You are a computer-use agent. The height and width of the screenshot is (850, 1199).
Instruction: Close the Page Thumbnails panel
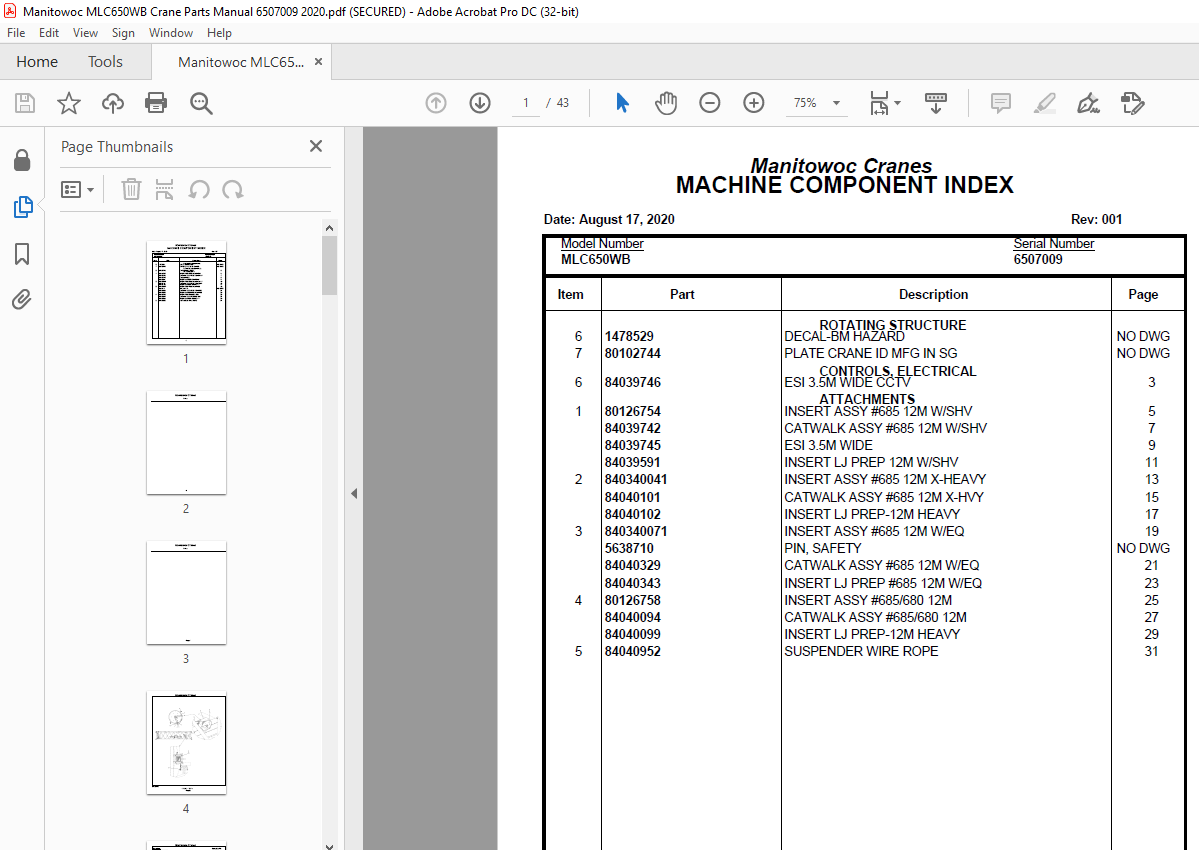point(316,146)
